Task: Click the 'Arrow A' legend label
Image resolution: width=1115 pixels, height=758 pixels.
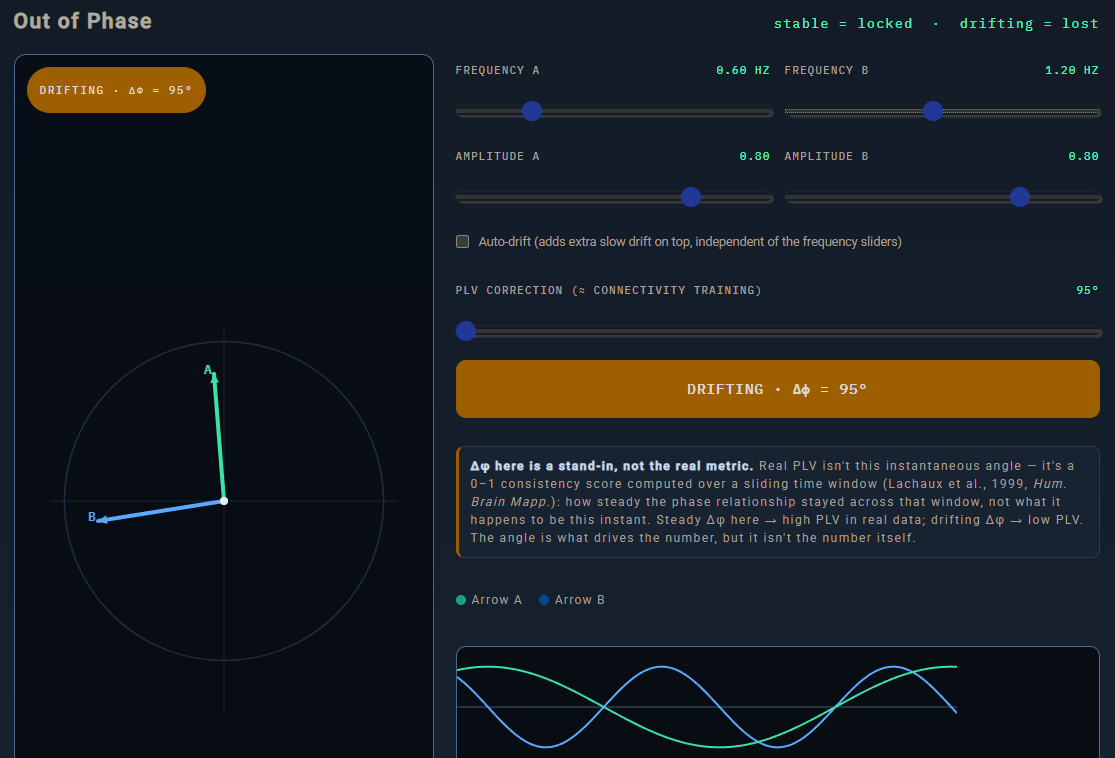Action: coord(496,600)
